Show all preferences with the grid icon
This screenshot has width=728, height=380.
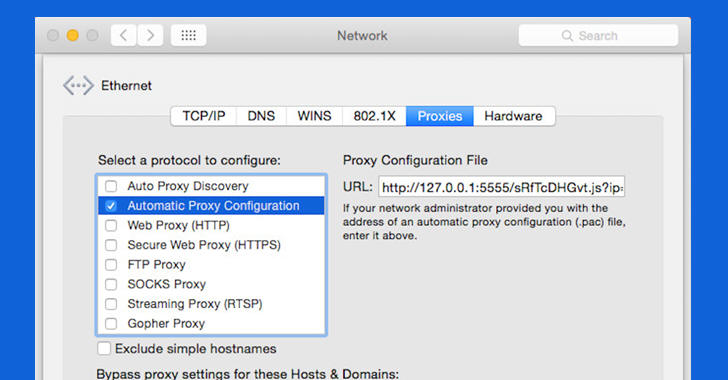pos(188,35)
